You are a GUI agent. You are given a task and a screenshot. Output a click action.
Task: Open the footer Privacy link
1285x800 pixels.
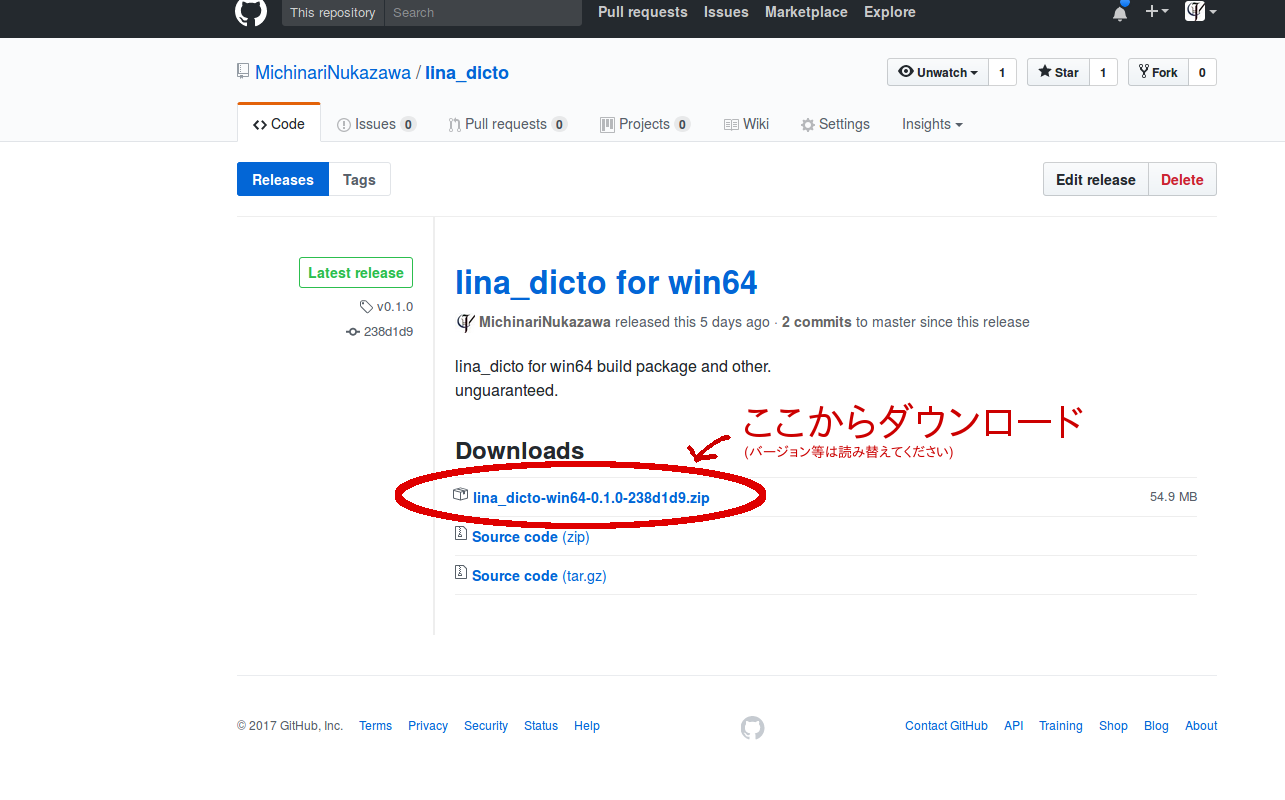[x=428, y=726]
